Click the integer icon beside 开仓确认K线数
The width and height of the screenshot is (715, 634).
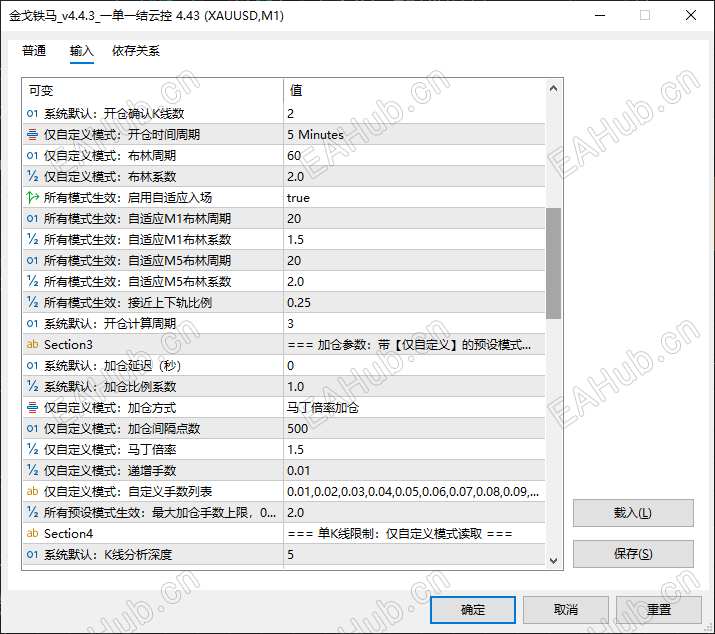(x=32, y=114)
